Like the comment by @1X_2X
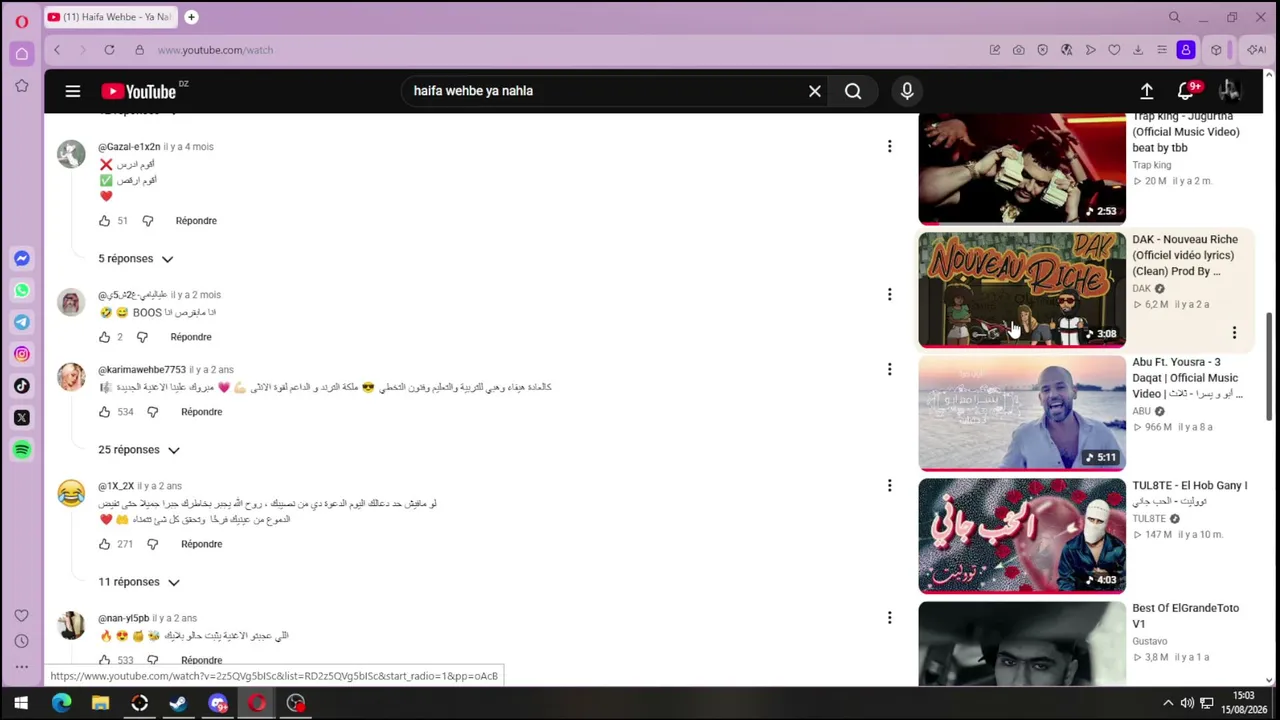 (104, 544)
